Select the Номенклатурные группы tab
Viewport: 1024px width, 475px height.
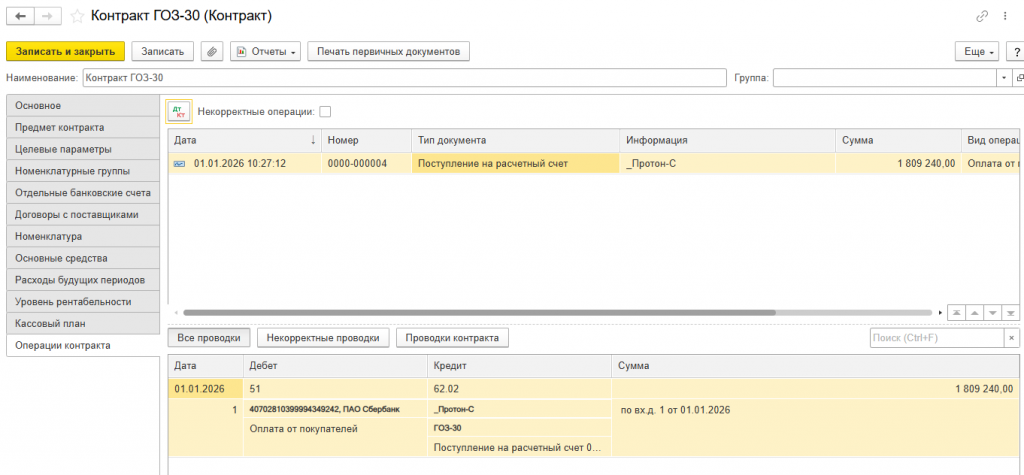pos(83,171)
